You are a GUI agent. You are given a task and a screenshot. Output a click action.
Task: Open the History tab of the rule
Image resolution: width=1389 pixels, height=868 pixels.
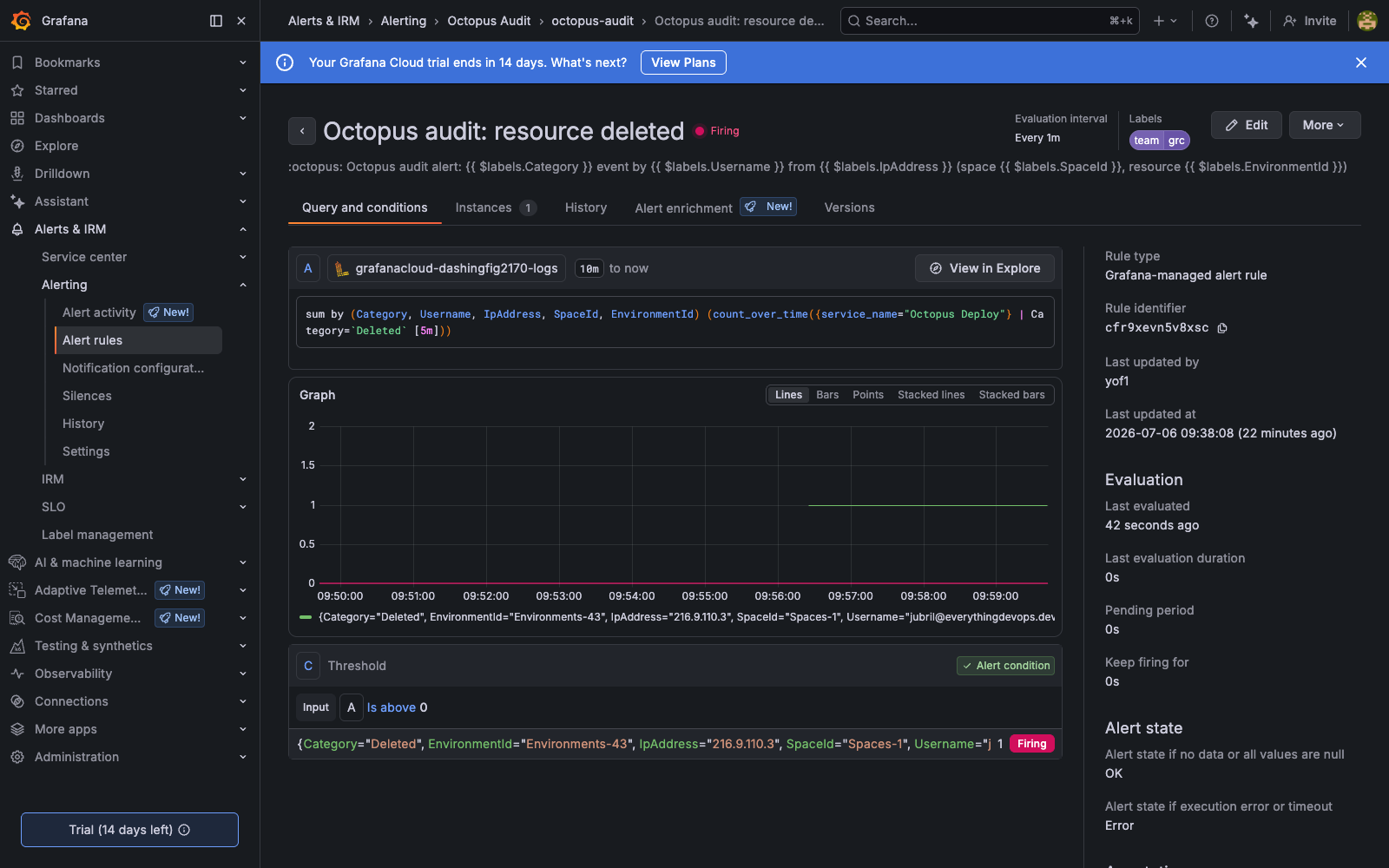(586, 207)
